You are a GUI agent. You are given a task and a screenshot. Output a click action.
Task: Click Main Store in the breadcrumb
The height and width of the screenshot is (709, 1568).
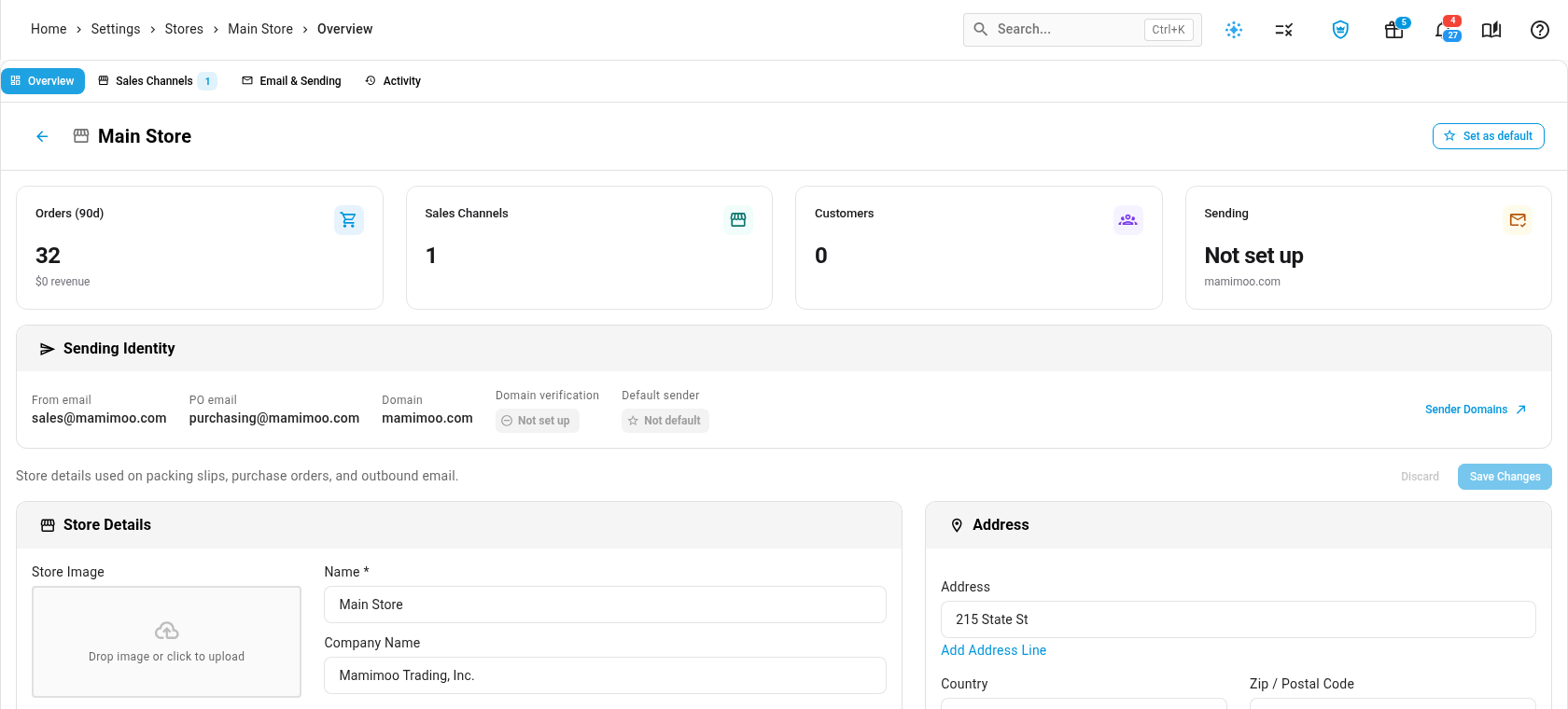pyautogui.click(x=260, y=29)
